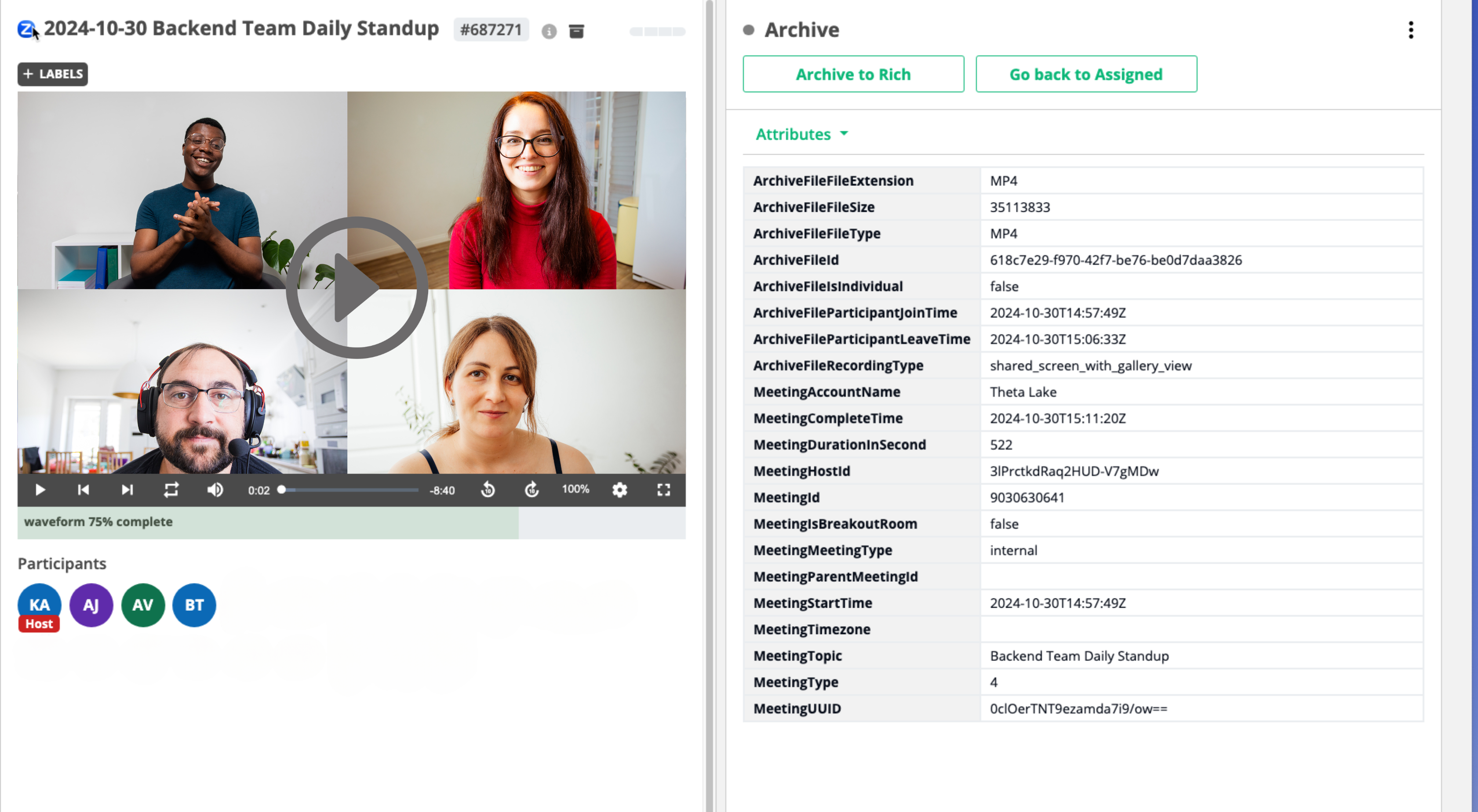This screenshot has width=1478, height=812.
Task: Start playback with the large center play button
Action: [357, 288]
